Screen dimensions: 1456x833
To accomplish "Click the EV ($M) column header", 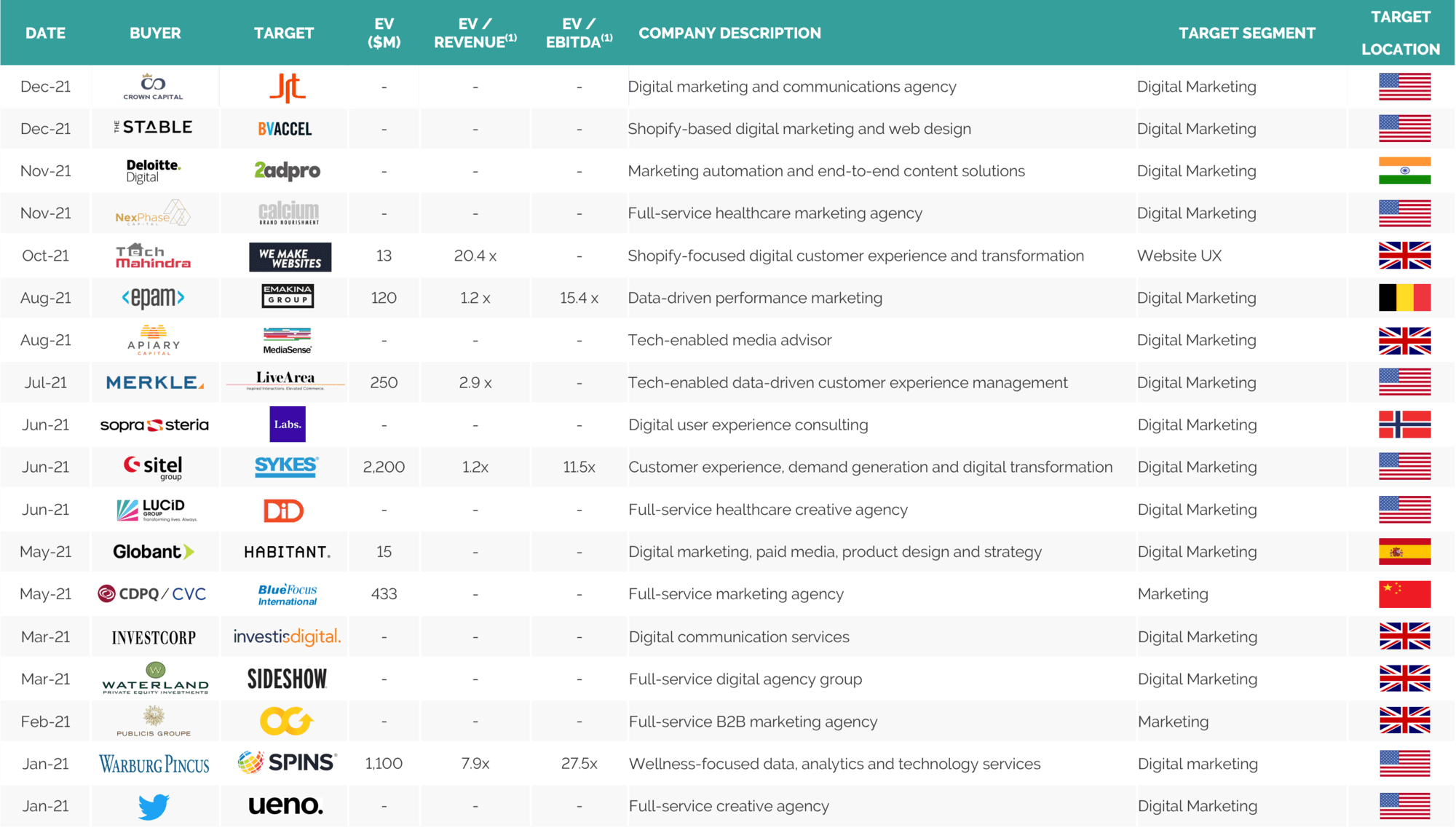I will coord(384,33).
